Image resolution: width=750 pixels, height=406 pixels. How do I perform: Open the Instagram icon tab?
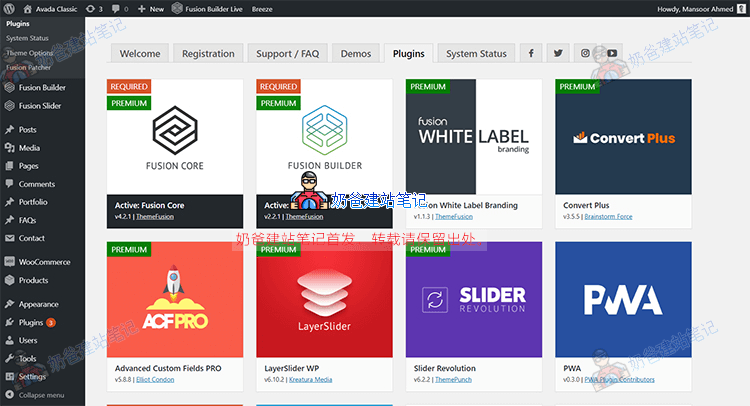pyautogui.click(x=585, y=53)
